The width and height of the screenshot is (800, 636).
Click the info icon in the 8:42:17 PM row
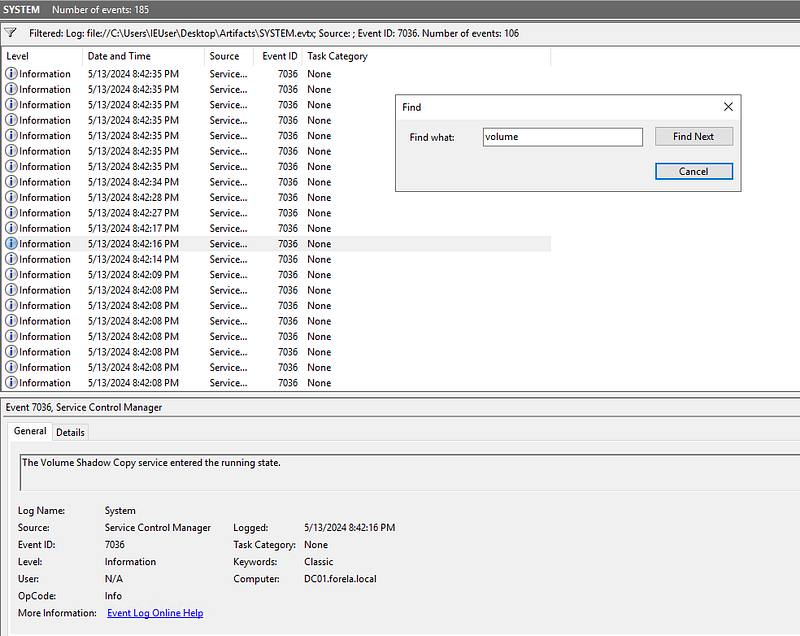pos(11,228)
